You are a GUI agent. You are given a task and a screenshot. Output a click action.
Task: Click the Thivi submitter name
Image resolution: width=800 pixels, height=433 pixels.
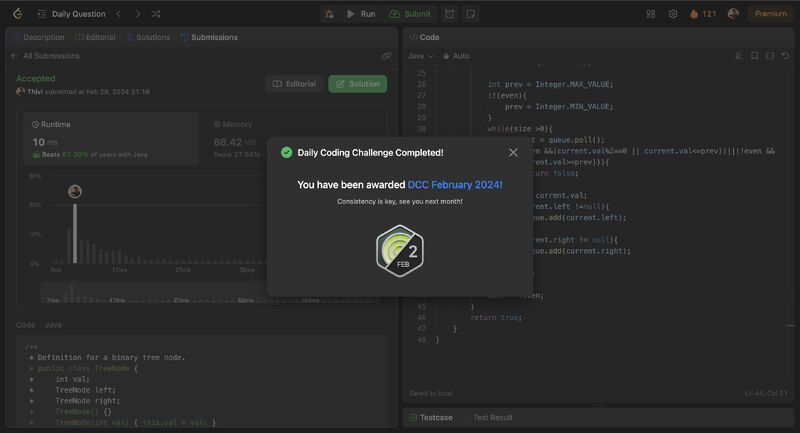(x=35, y=92)
